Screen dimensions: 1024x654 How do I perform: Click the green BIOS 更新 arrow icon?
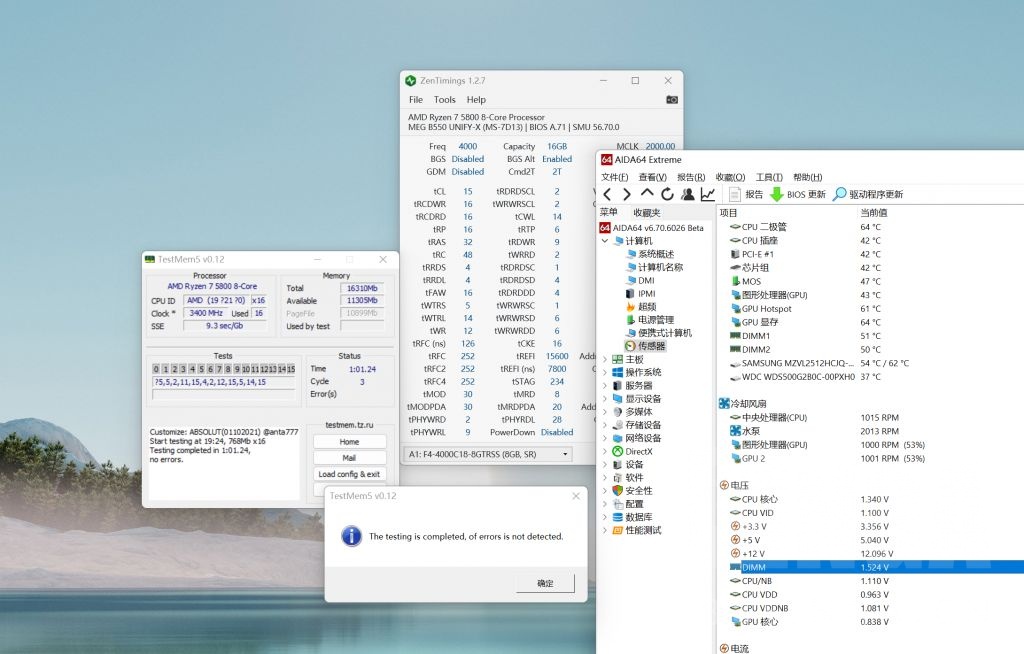tap(776, 194)
